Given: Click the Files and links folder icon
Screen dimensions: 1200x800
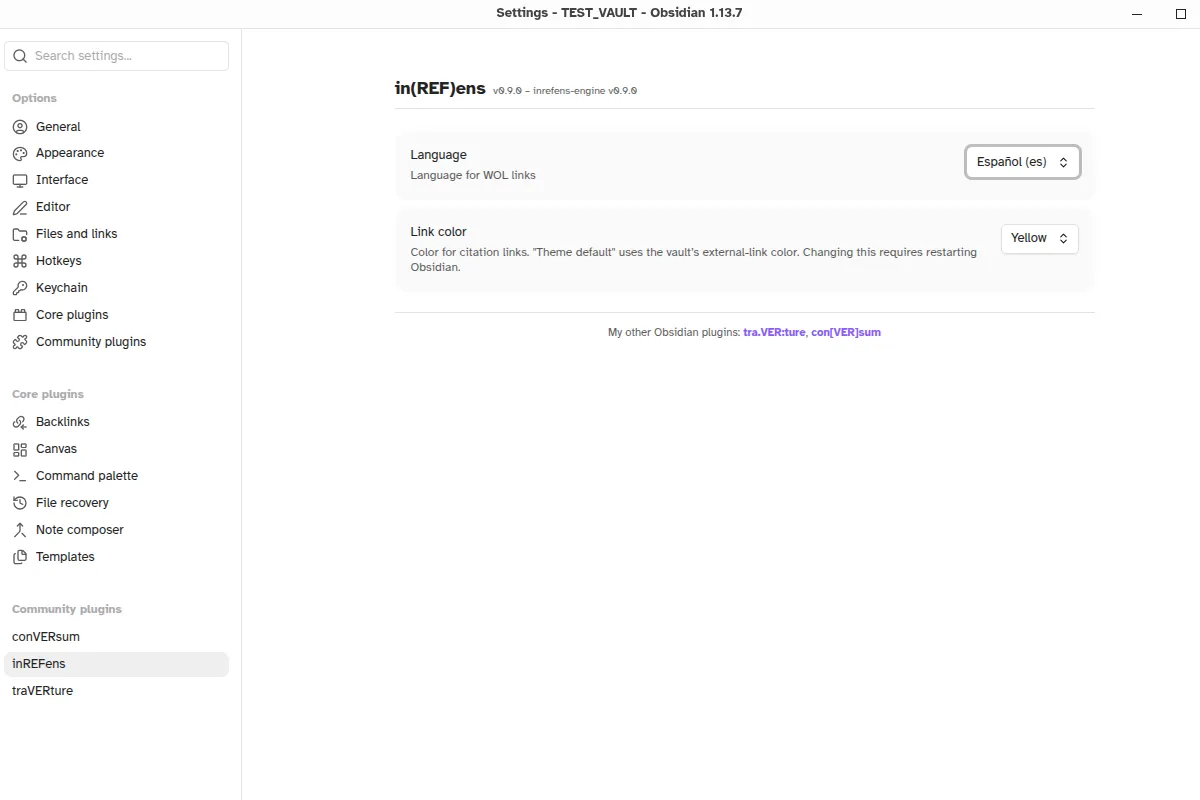Looking at the screenshot, I should click(20, 235).
